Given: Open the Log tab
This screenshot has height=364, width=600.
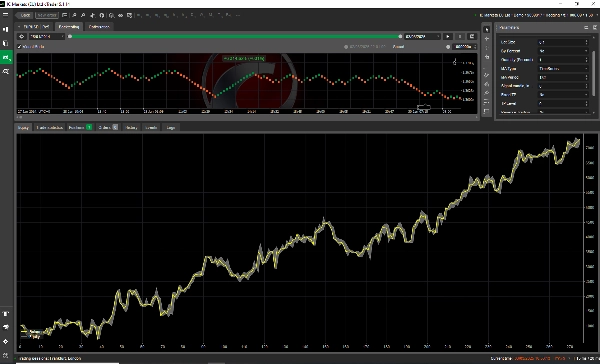Looking at the screenshot, I should coord(171,127).
